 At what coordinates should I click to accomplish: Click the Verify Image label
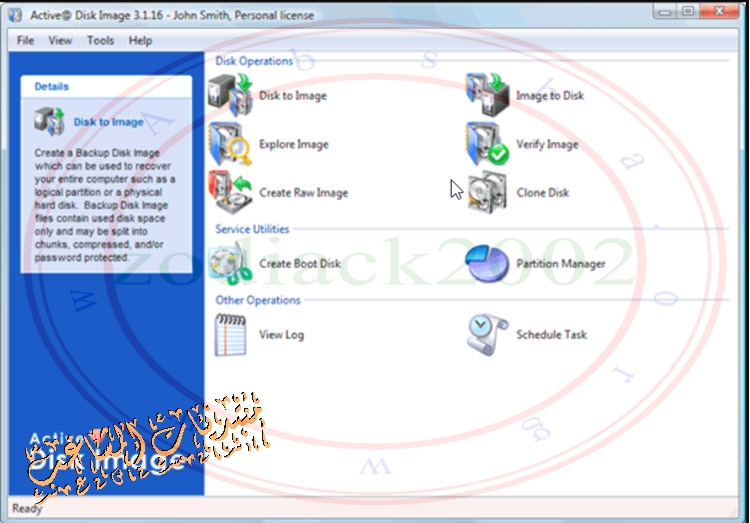(x=547, y=144)
